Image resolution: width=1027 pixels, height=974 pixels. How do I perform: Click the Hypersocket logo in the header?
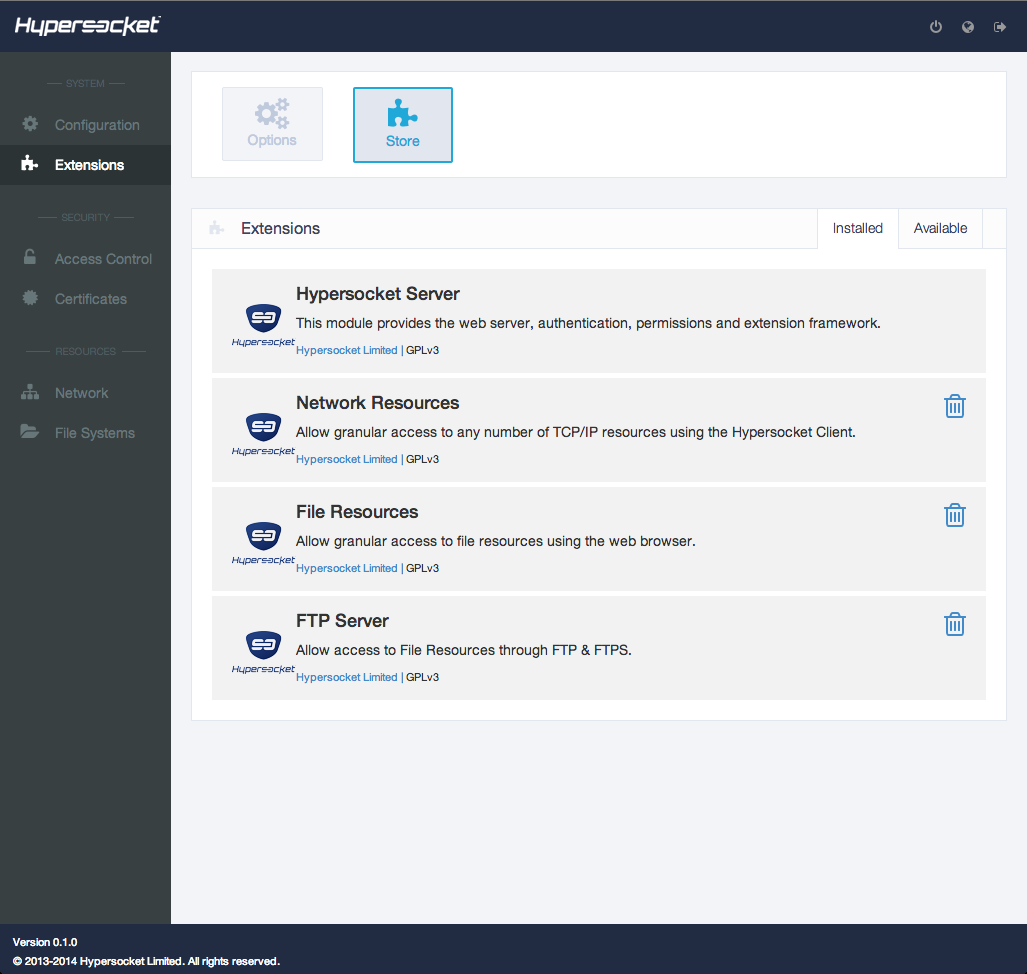(88, 26)
